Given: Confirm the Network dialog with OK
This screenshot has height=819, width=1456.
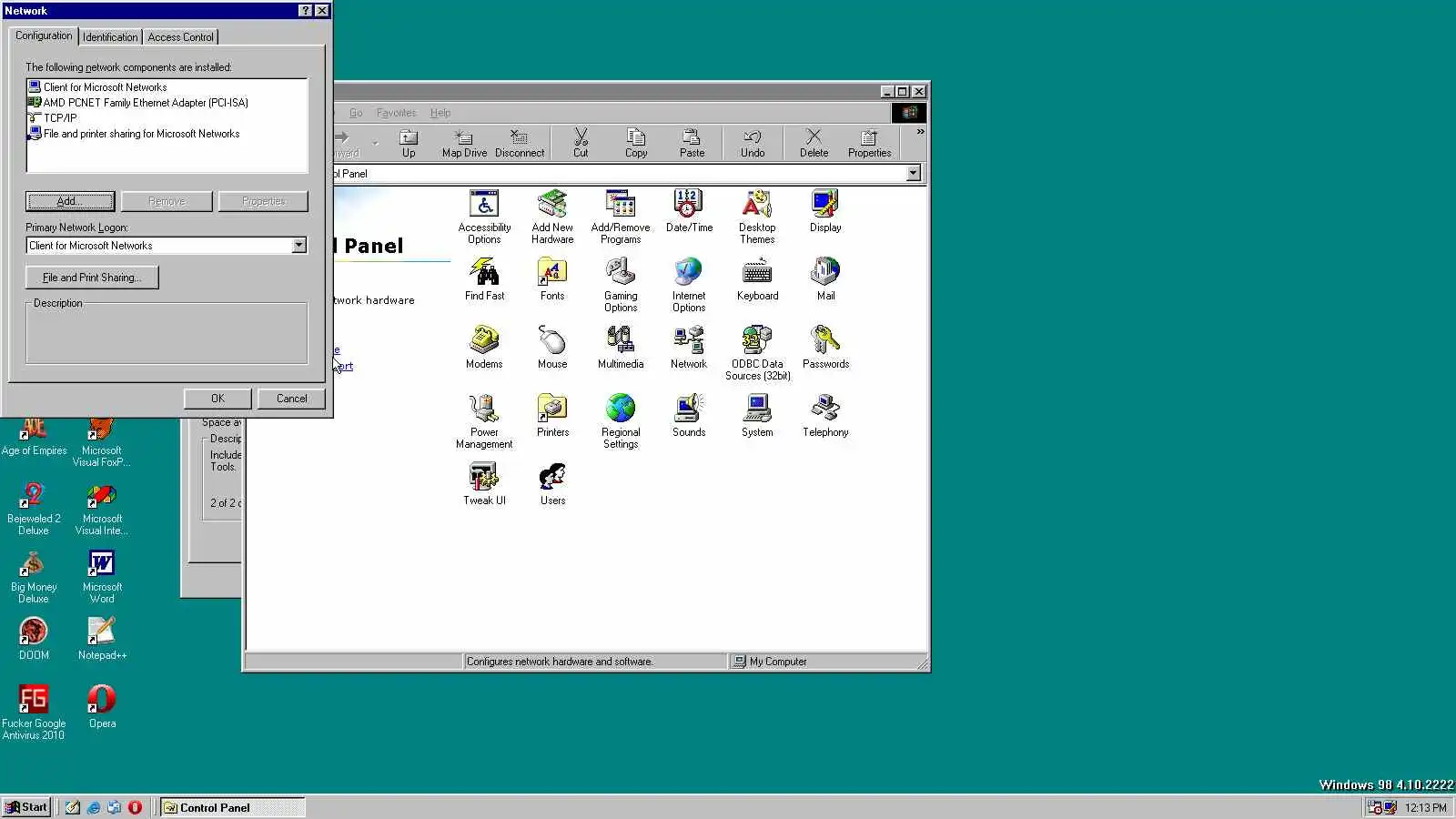Looking at the screenshot, I should pyautogui.click(x=217, y=399).
